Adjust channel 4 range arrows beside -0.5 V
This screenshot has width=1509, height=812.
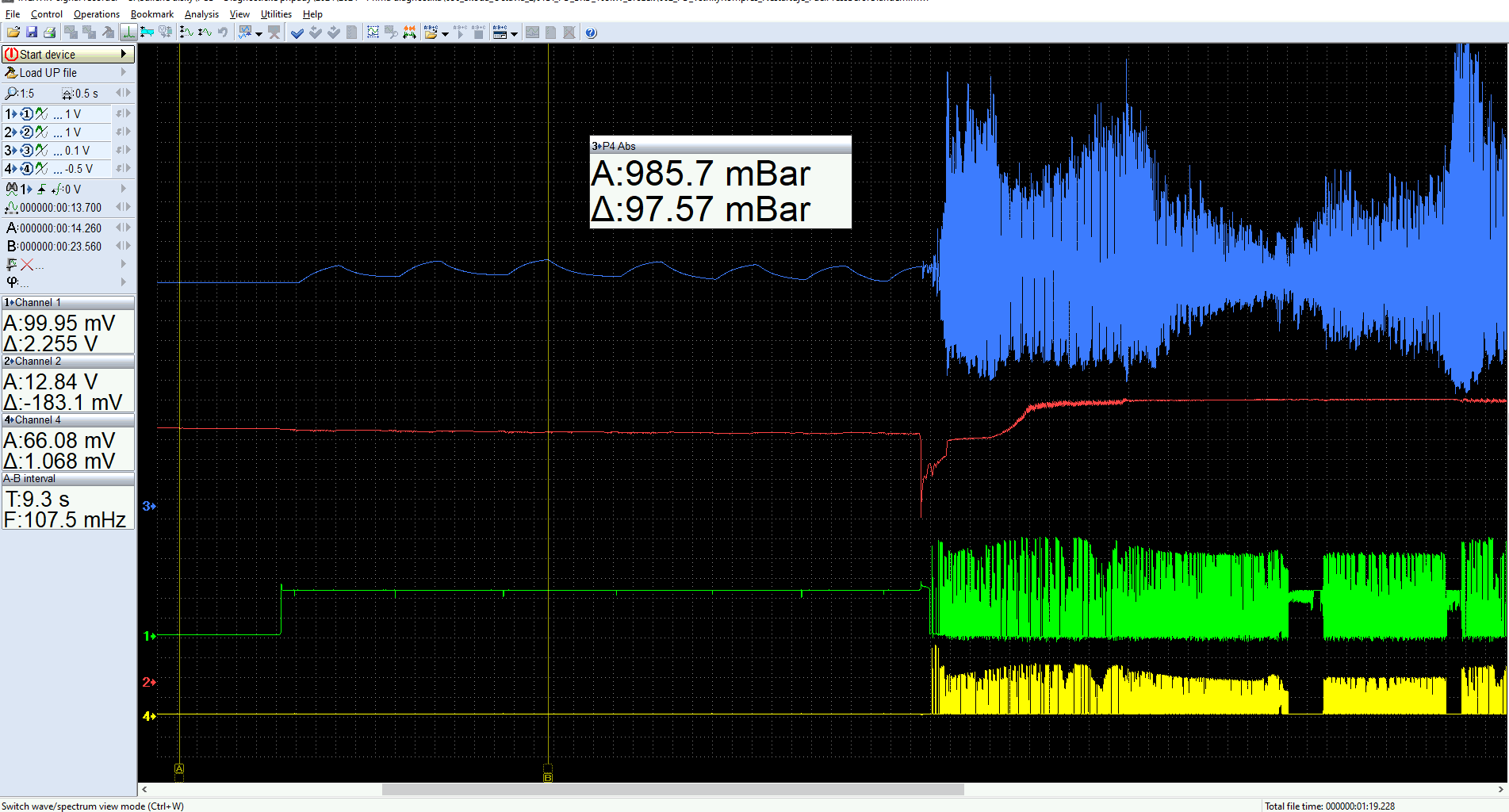123,168
